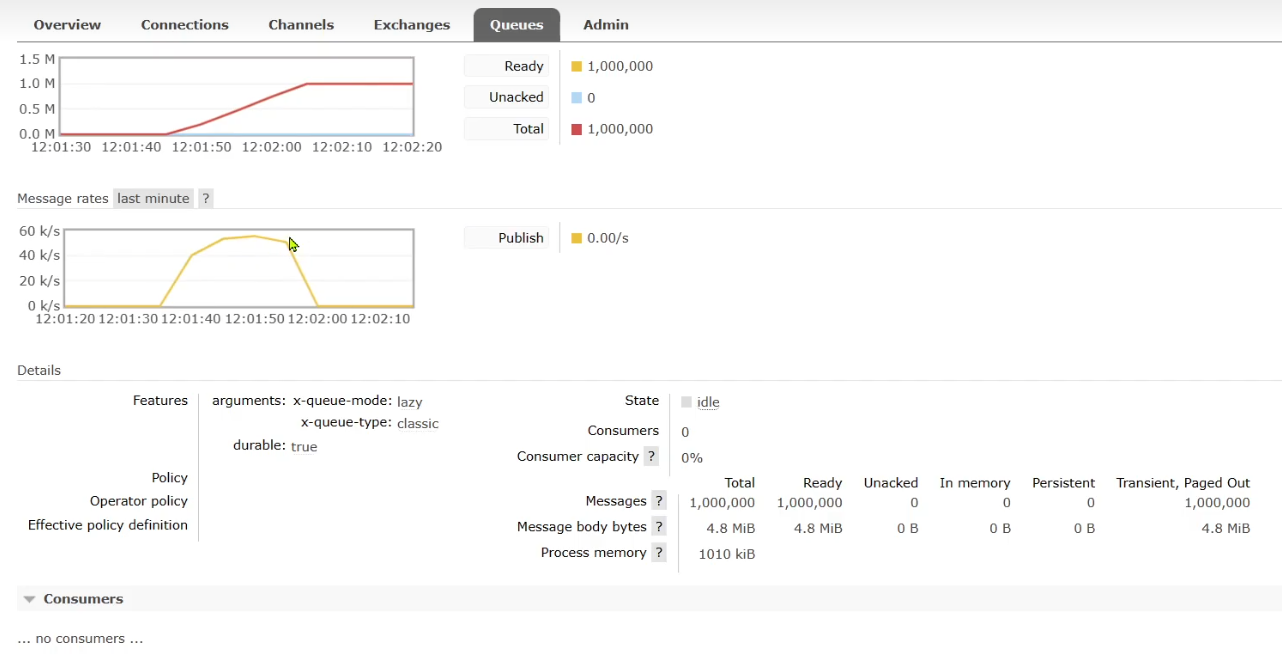Change the 'last minute' time range

153,198
